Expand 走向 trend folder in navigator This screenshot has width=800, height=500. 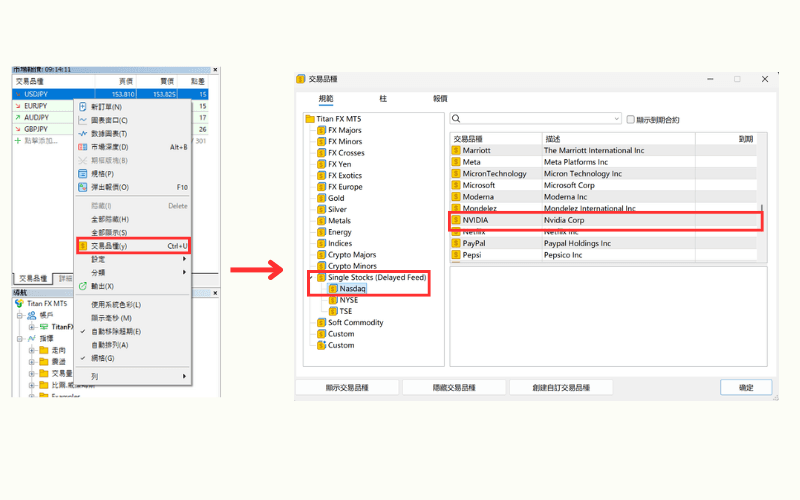(32, 351)
